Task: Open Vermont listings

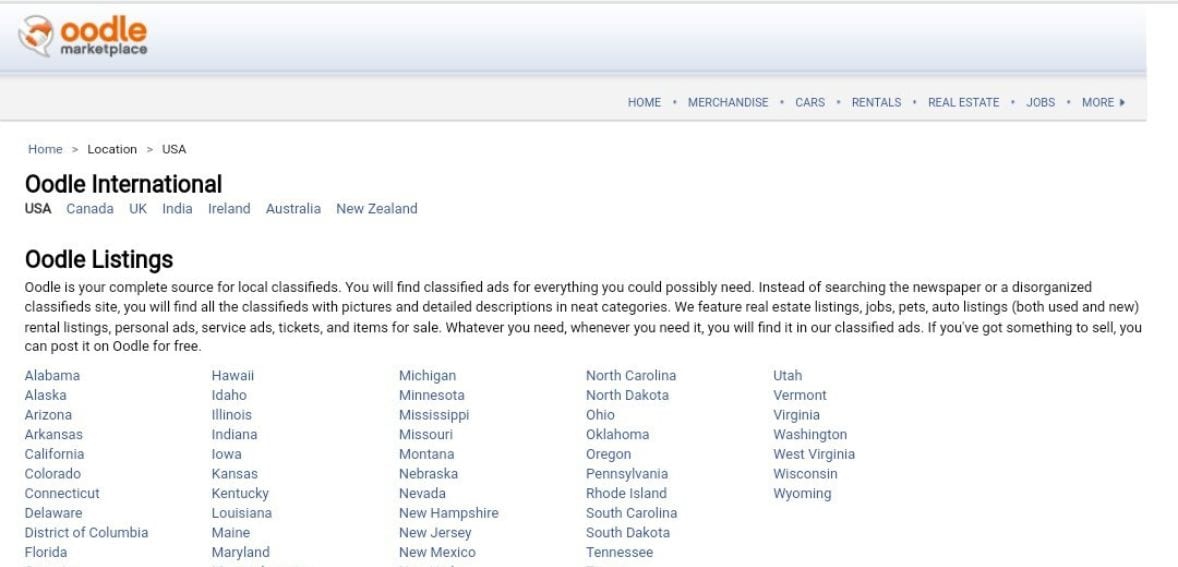Action: [799, 395]
